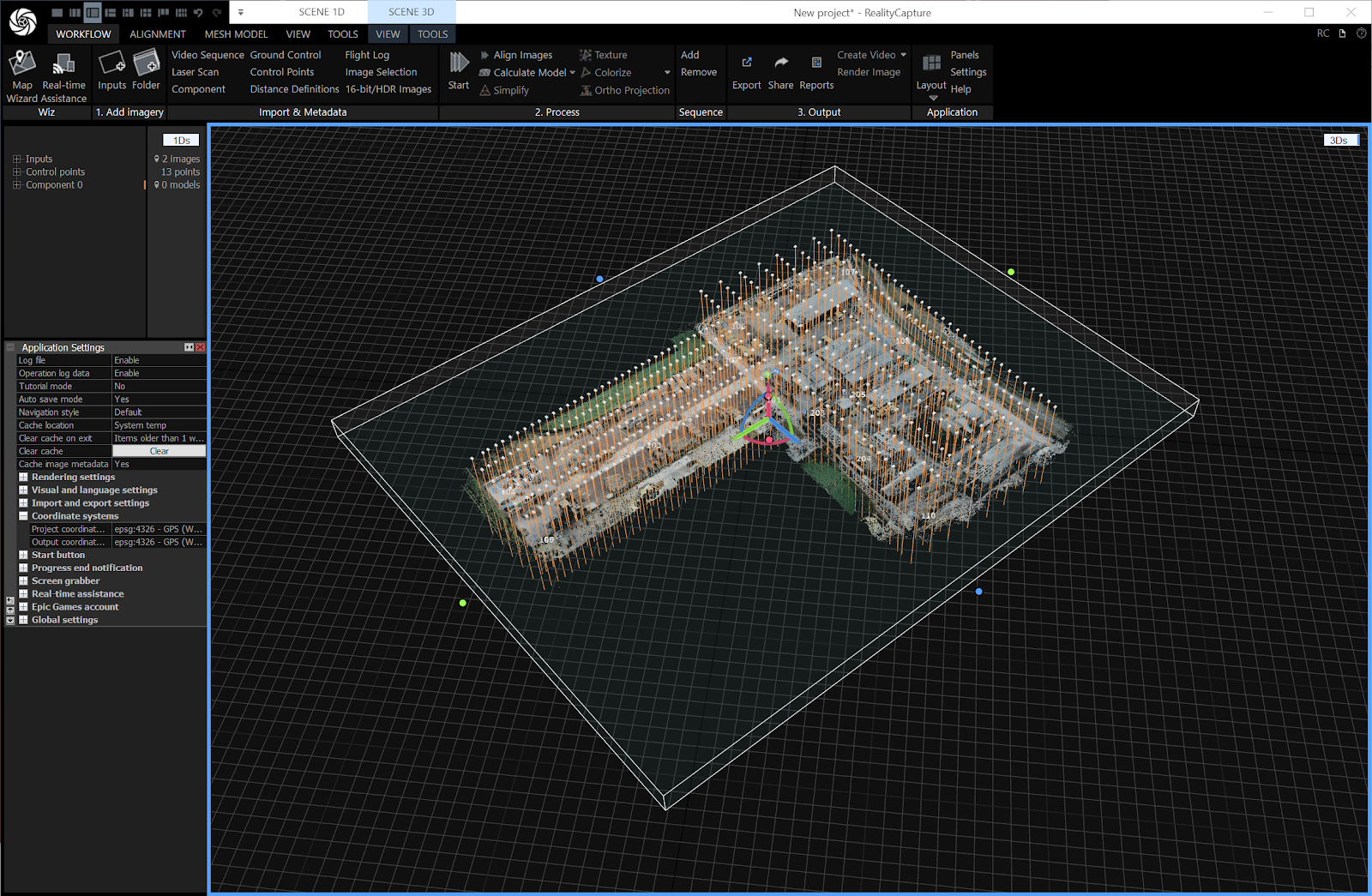The image size is (1372, 896).
Task: Apply Texture to the model
Action: (604, 55)
